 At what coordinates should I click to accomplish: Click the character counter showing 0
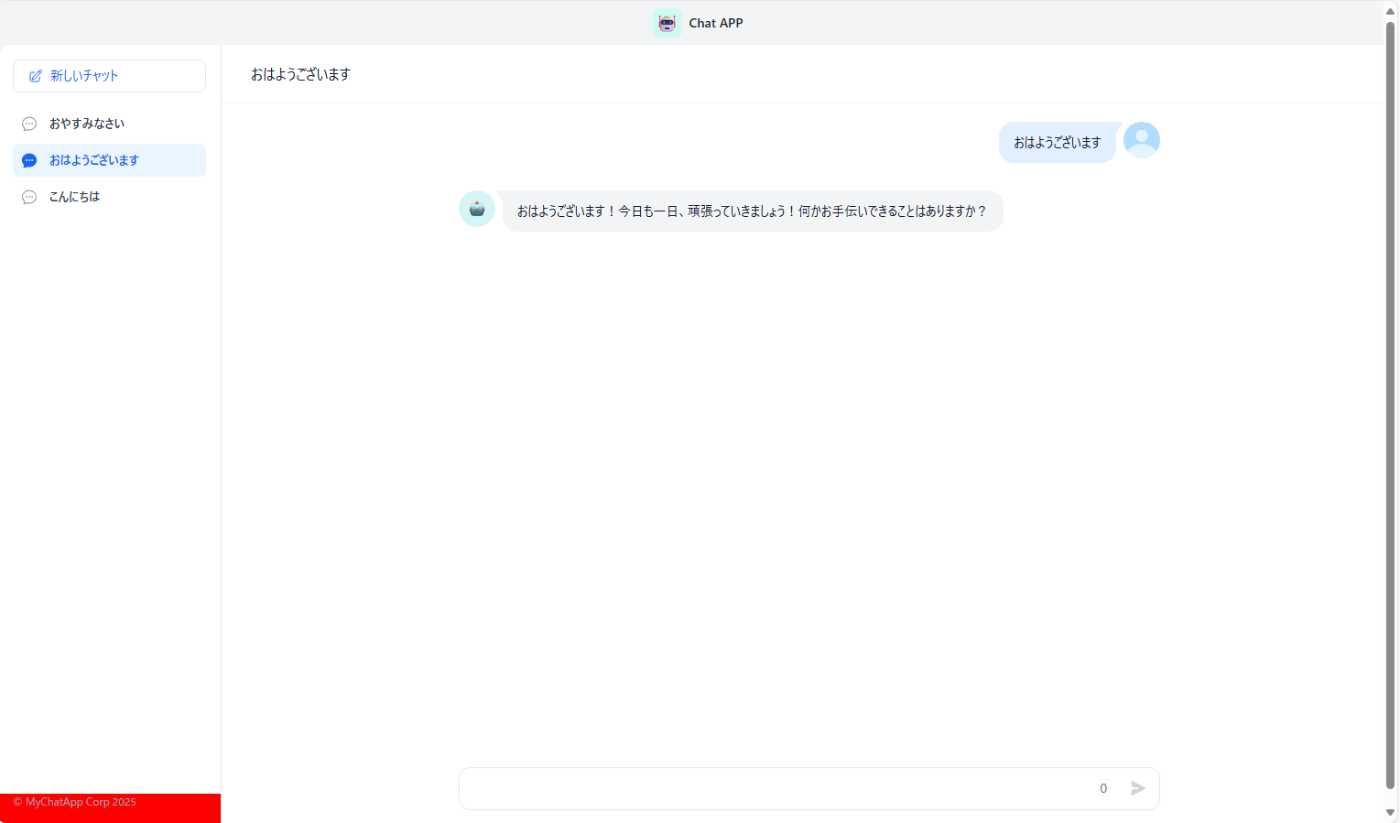(1103, 788)
